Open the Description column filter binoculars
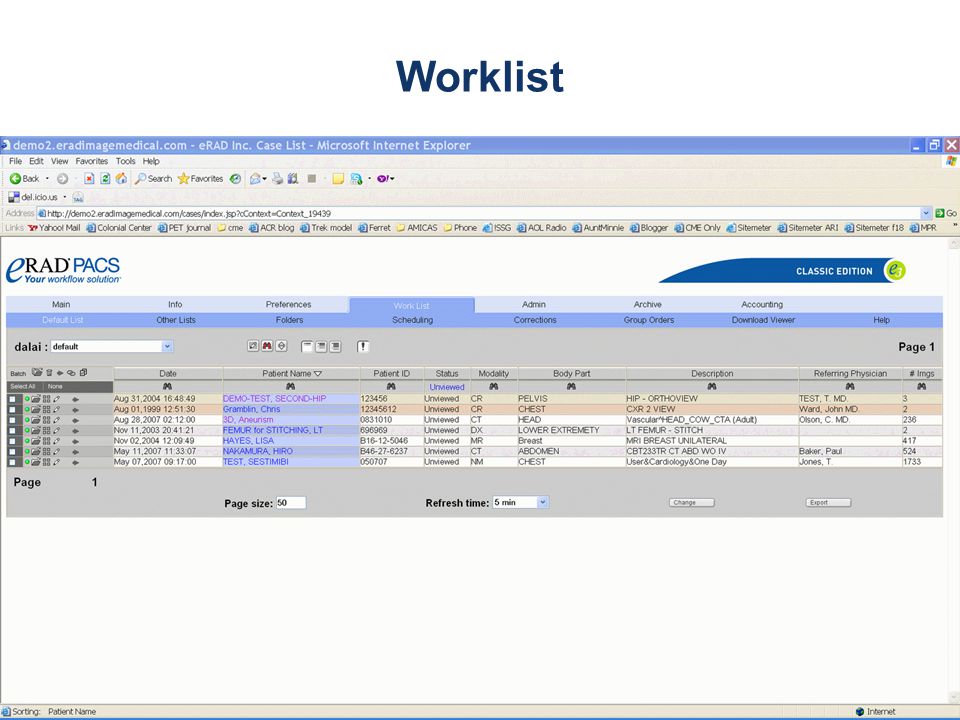 pos(711,386)
